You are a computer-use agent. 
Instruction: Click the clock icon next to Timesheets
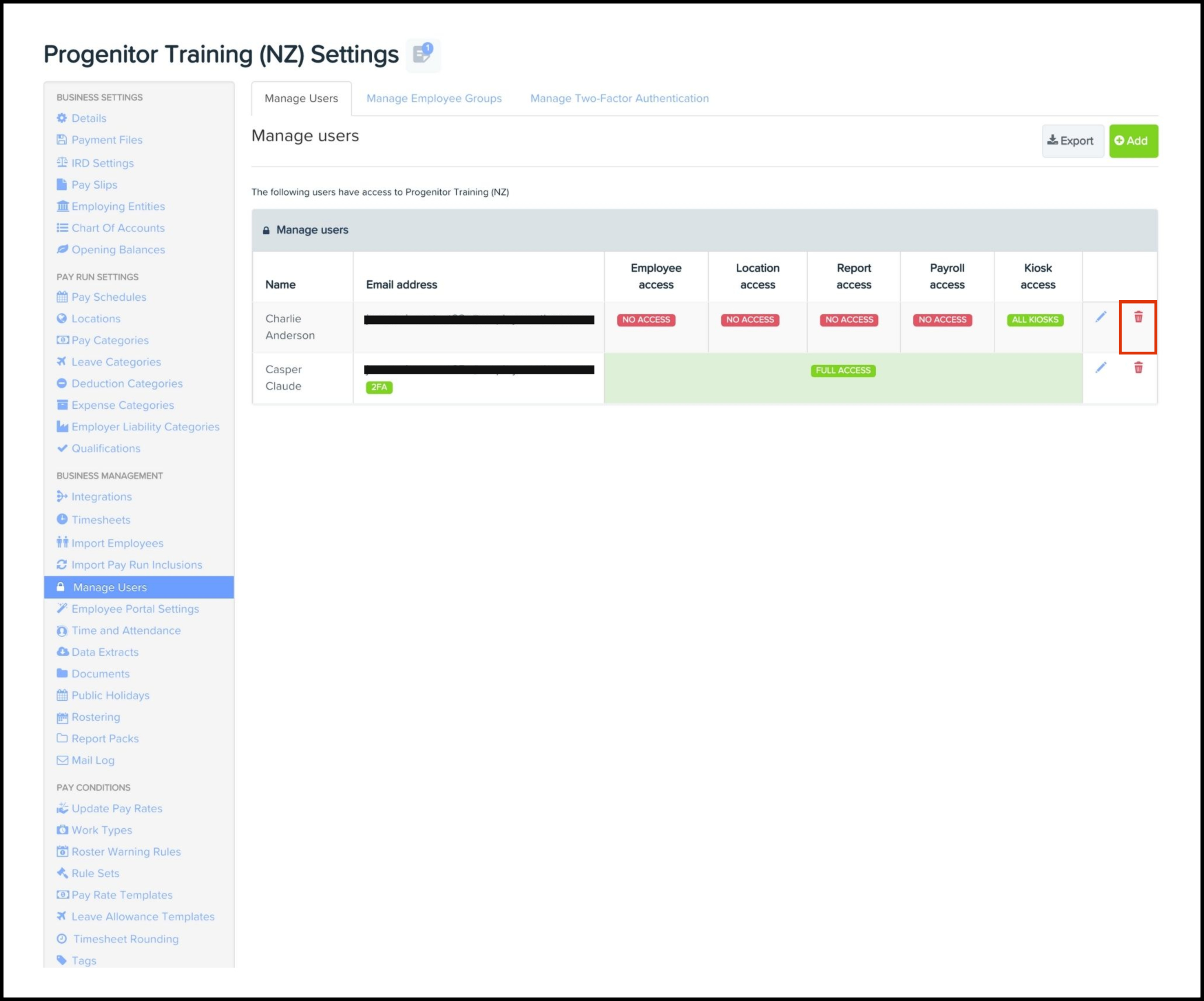pos(62,519)
